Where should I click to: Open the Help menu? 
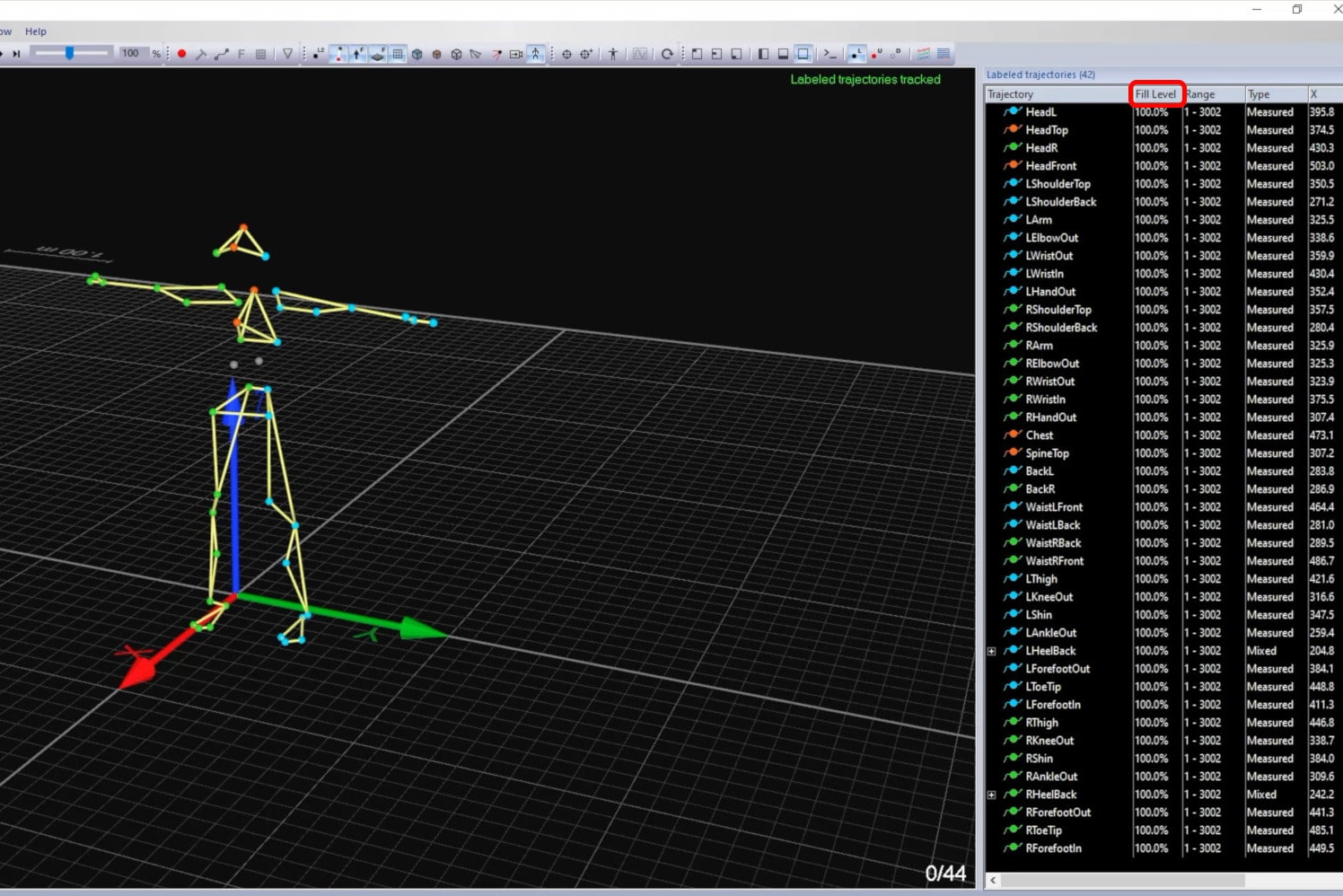[36, 31]
